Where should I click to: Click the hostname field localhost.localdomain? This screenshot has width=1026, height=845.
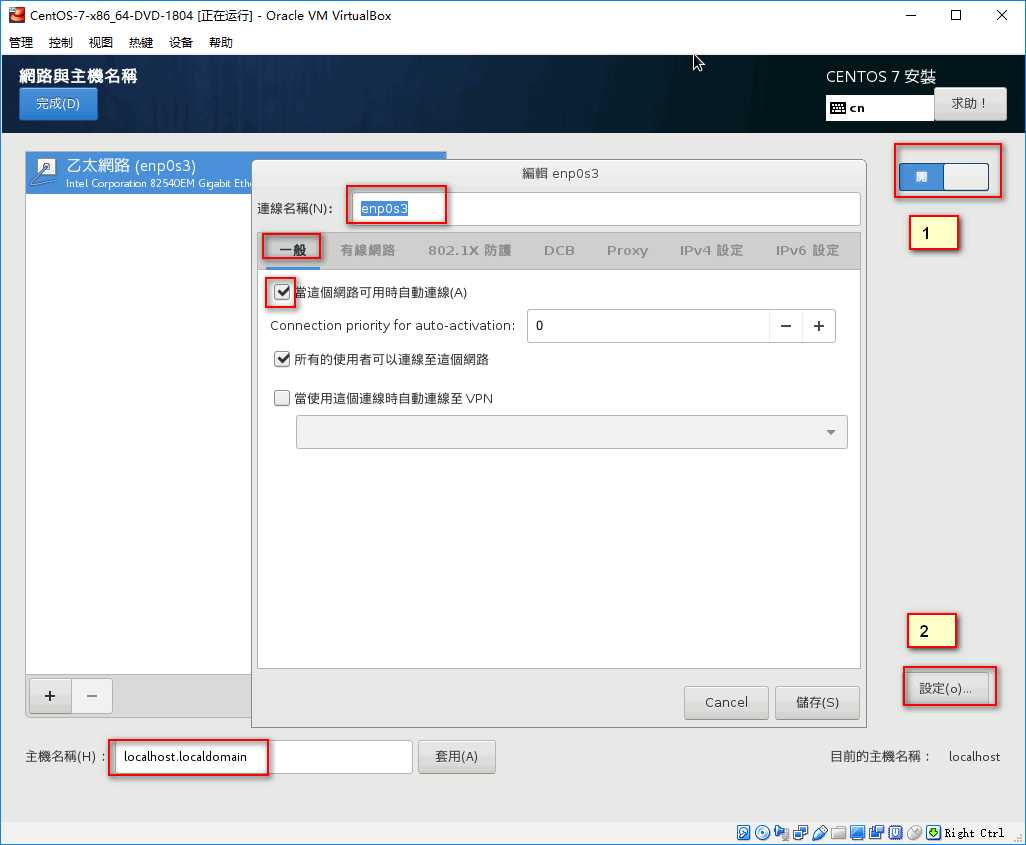point(262,757)
